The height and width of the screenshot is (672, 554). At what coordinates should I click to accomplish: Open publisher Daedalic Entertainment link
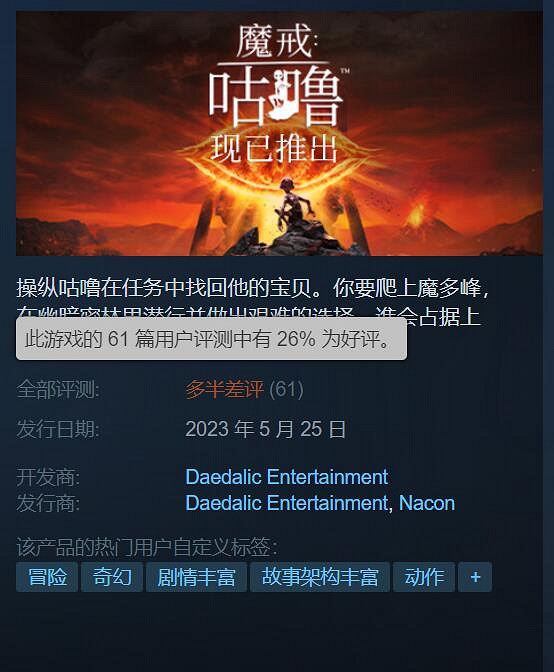pyautogui.click(x=287, y=503)
